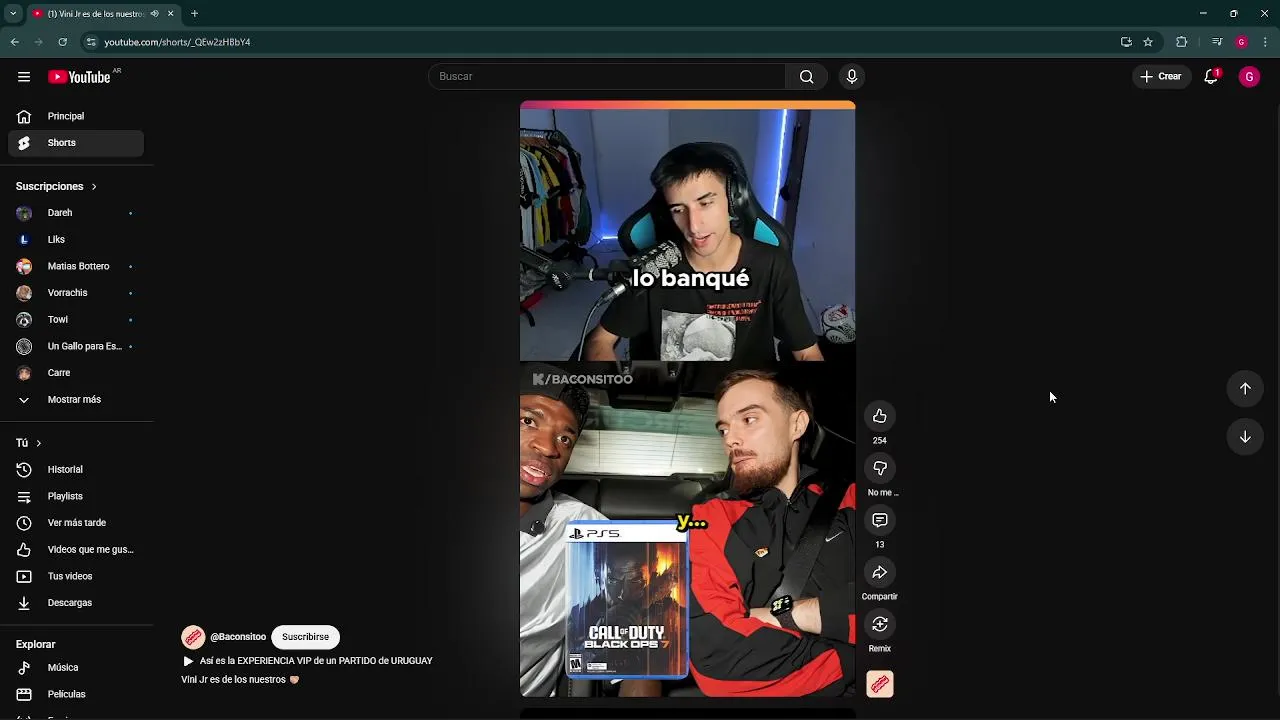1280x720 pixels.
Task: Share this Short
Action: point(880,572)
